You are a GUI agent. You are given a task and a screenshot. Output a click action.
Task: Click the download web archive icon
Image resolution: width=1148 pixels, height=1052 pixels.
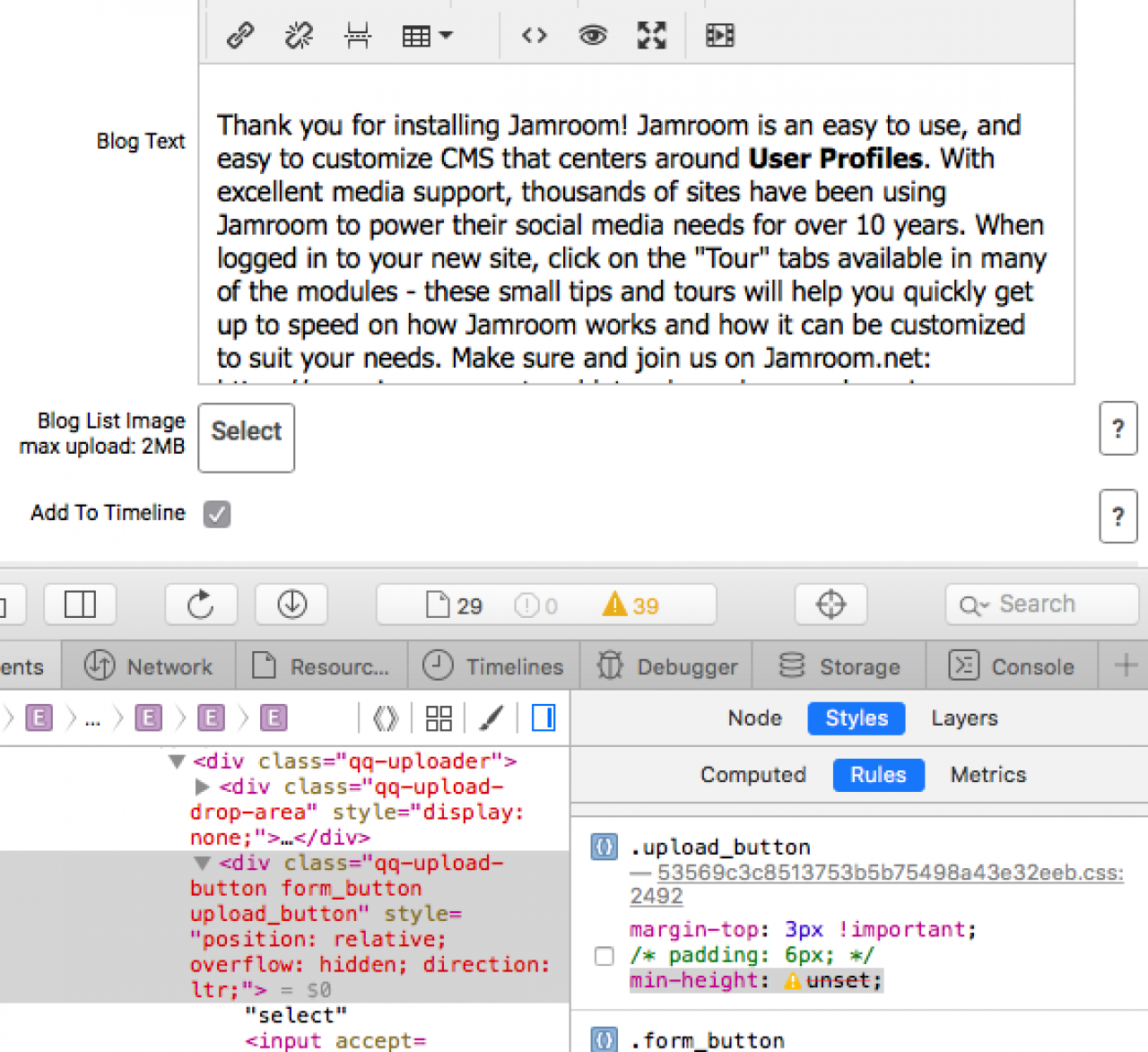point(291,604)
